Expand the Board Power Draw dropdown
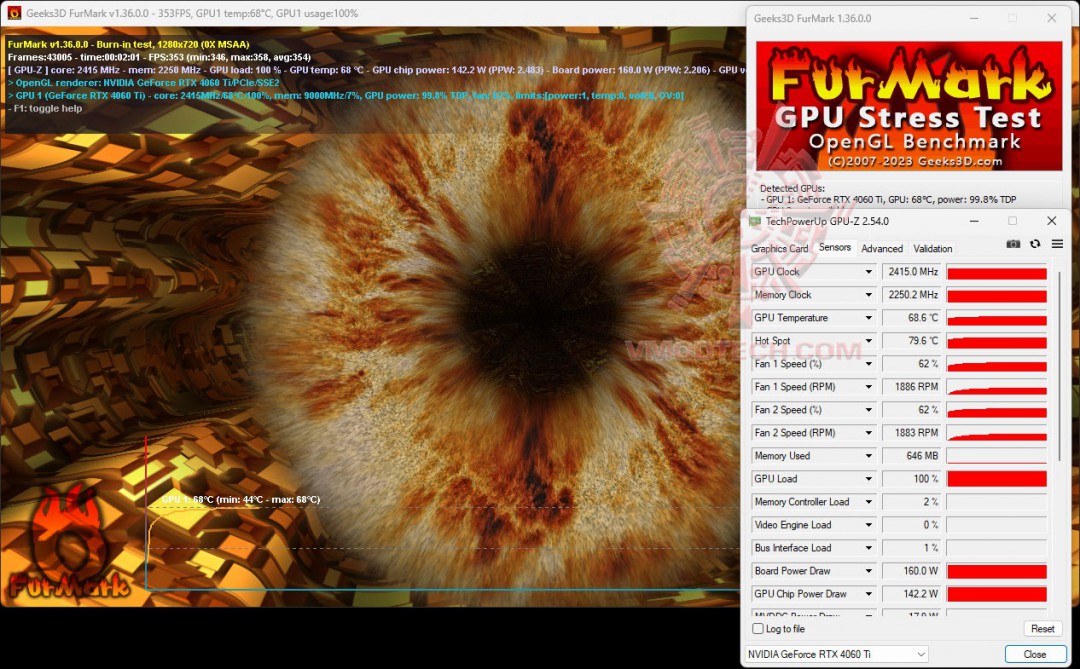The height and width of the screenshot is (669, 1080). tap(869, 571)
